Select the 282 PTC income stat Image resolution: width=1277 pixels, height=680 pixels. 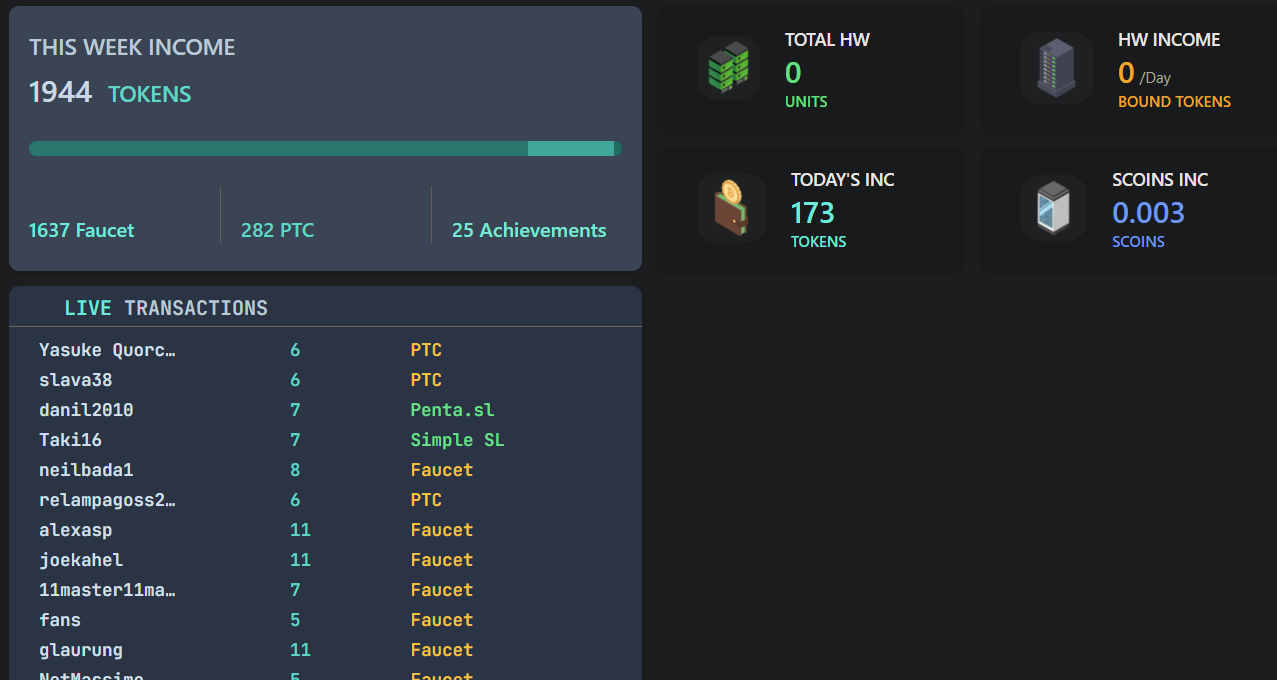point(277,230)
